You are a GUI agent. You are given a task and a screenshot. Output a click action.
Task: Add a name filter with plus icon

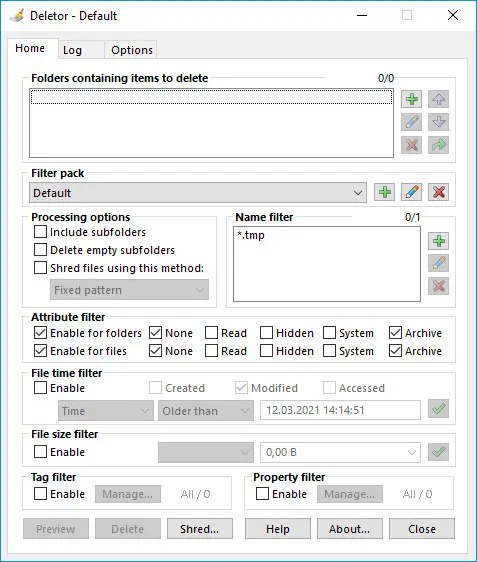(x=438, y=241)
